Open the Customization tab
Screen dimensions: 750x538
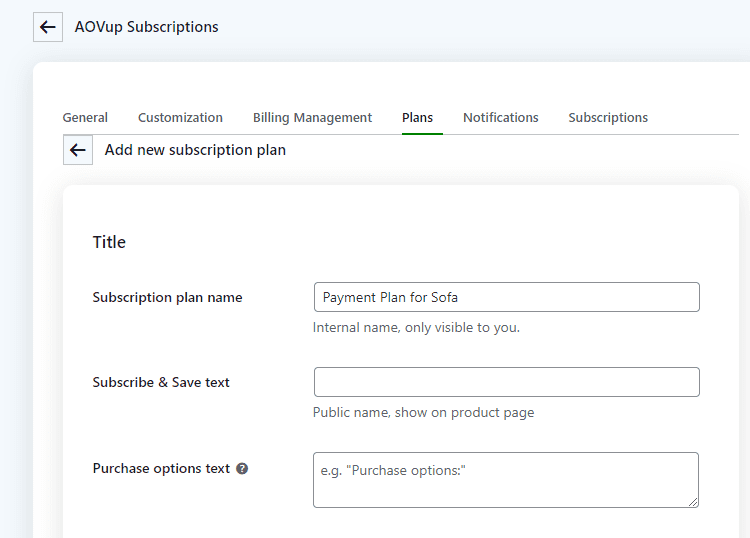(180, 118)
